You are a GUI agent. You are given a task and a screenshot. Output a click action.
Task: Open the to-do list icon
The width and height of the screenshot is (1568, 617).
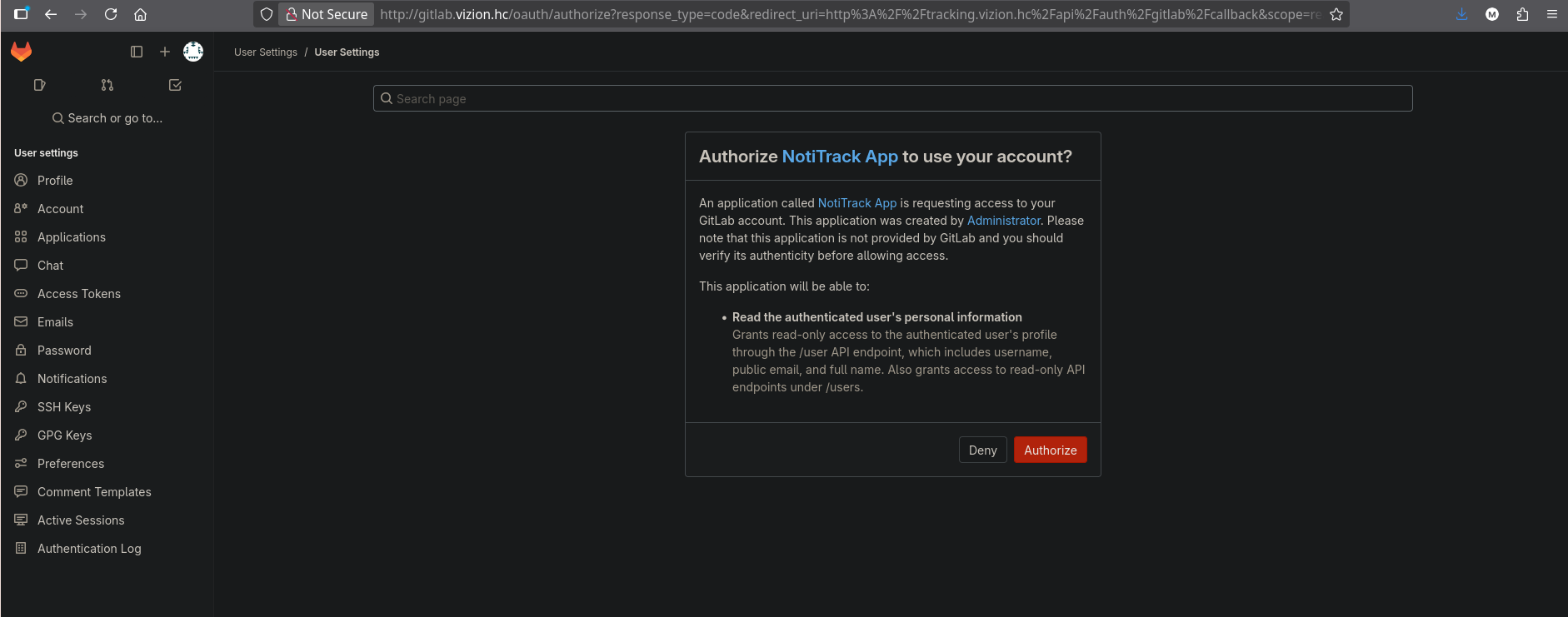click(175, 85)
